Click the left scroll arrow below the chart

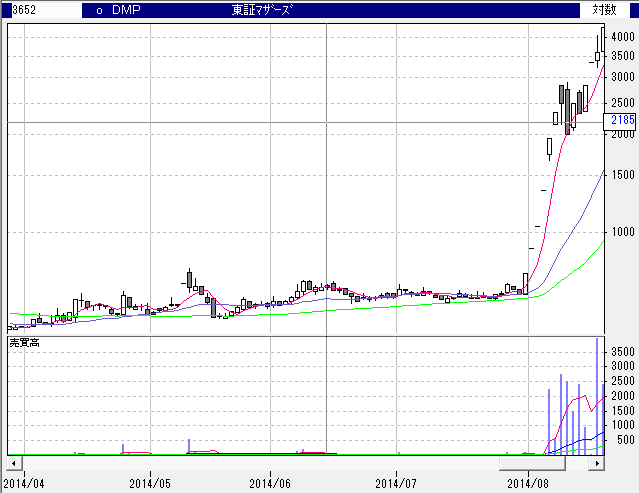[x=13, y=464]
